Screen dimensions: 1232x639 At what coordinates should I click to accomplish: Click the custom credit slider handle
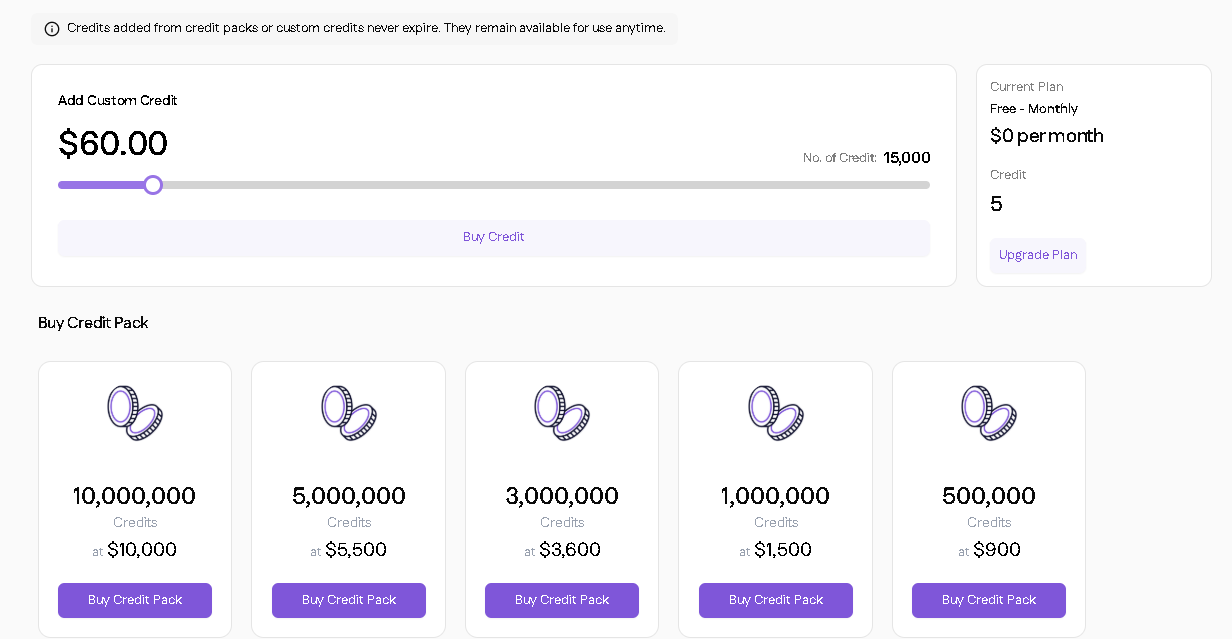coord(153,185)
